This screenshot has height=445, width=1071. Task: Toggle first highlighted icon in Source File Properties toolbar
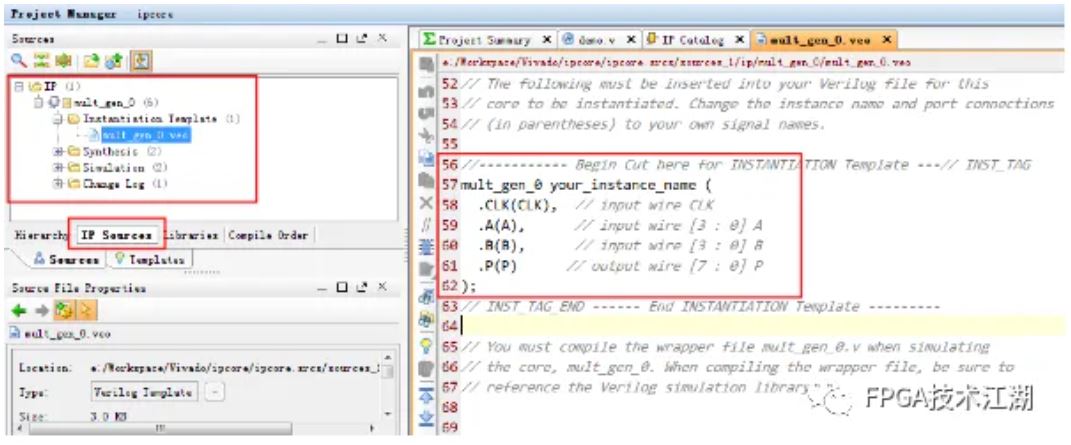coord(66,311)
